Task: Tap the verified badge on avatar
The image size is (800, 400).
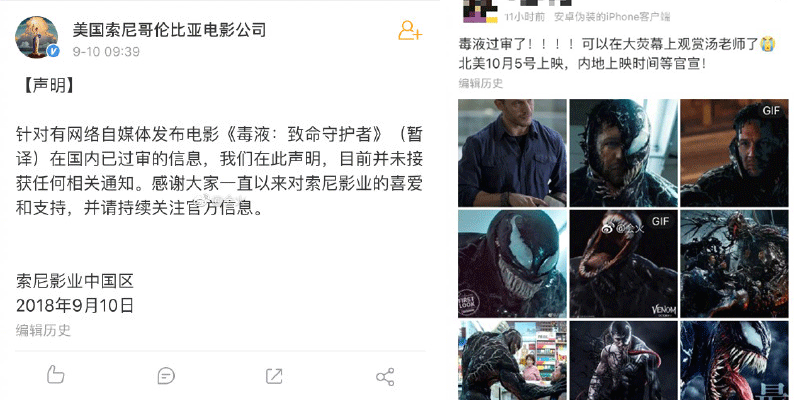Action: pos(53,51)
